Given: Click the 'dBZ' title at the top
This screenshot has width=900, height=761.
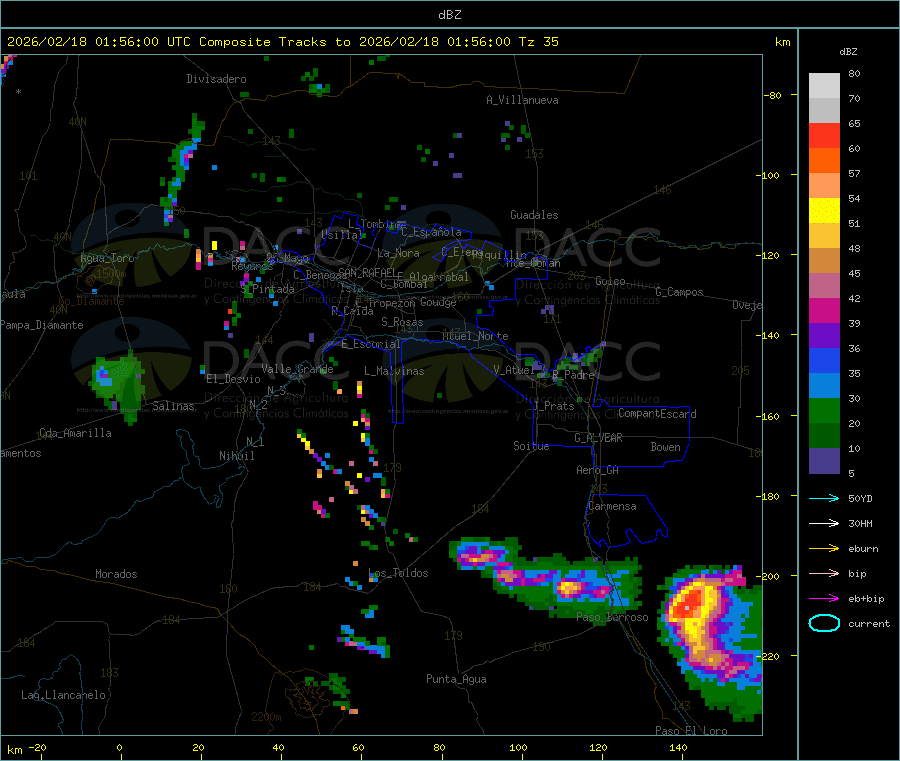Looking at the screenshot, I should pos(449,15).
